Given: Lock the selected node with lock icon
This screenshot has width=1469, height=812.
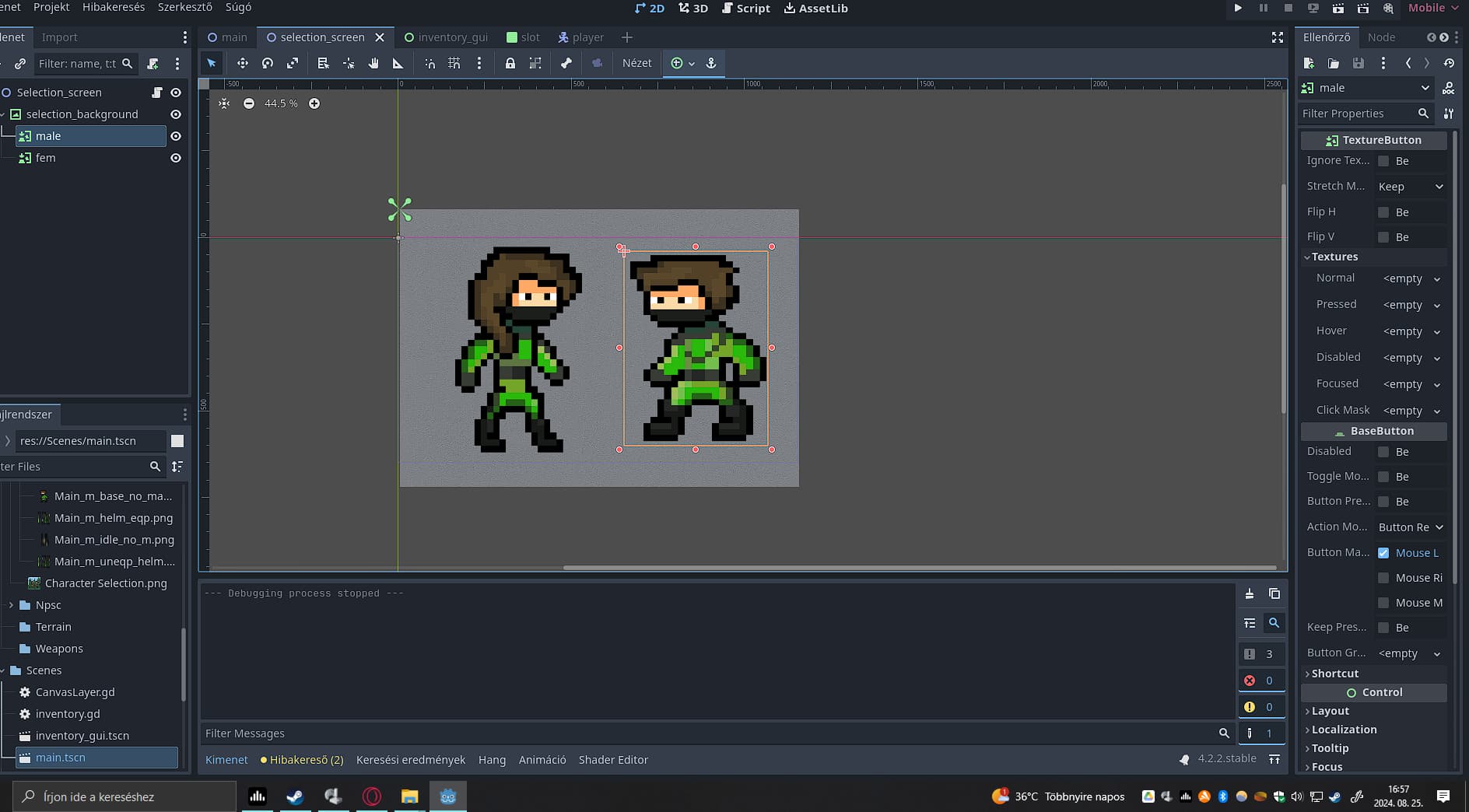Looking at the screenshot, I should click(x=510, y=63).
